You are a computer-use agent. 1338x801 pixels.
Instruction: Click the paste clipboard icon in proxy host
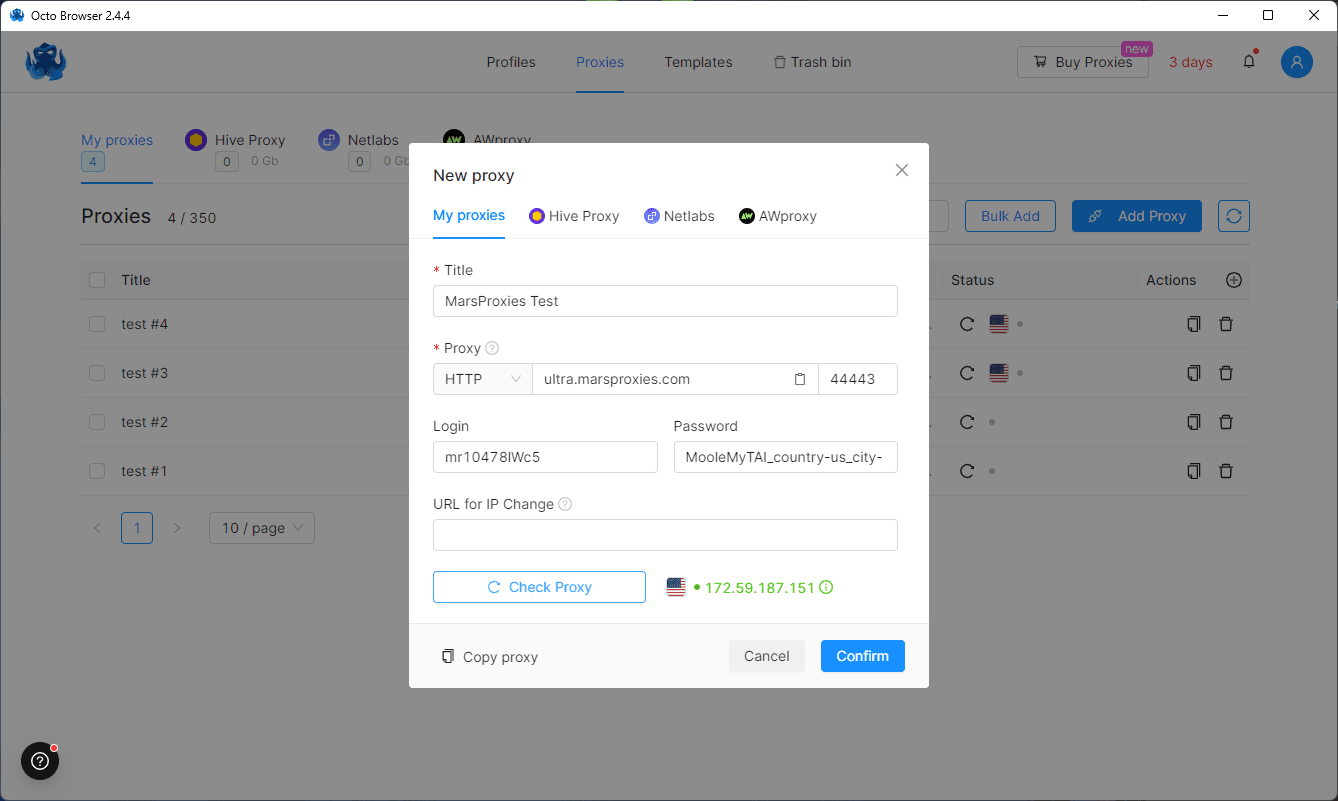tap(800, 379)
